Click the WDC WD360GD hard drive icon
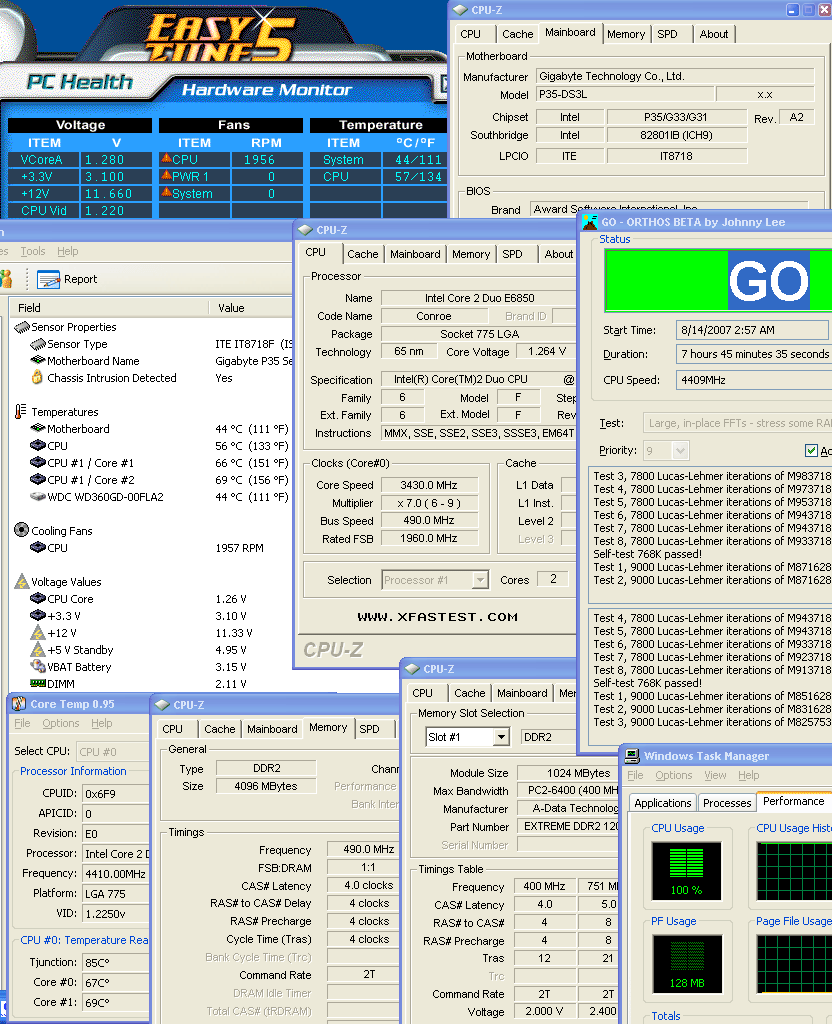832x1024 pixels. click(38, 496)
